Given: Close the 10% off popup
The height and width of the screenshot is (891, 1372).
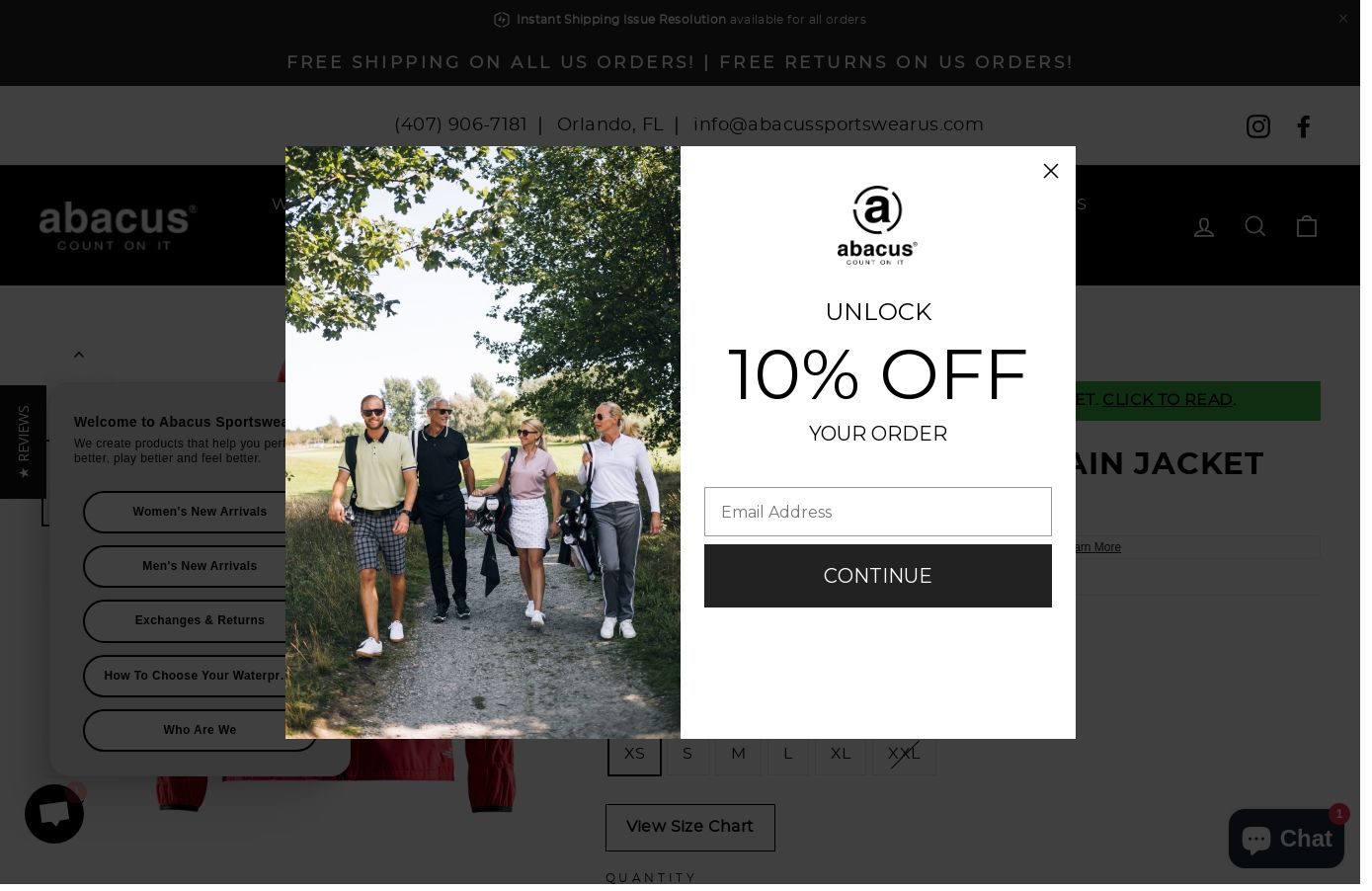Looking at the screenshot, I should pos(1051,171).
